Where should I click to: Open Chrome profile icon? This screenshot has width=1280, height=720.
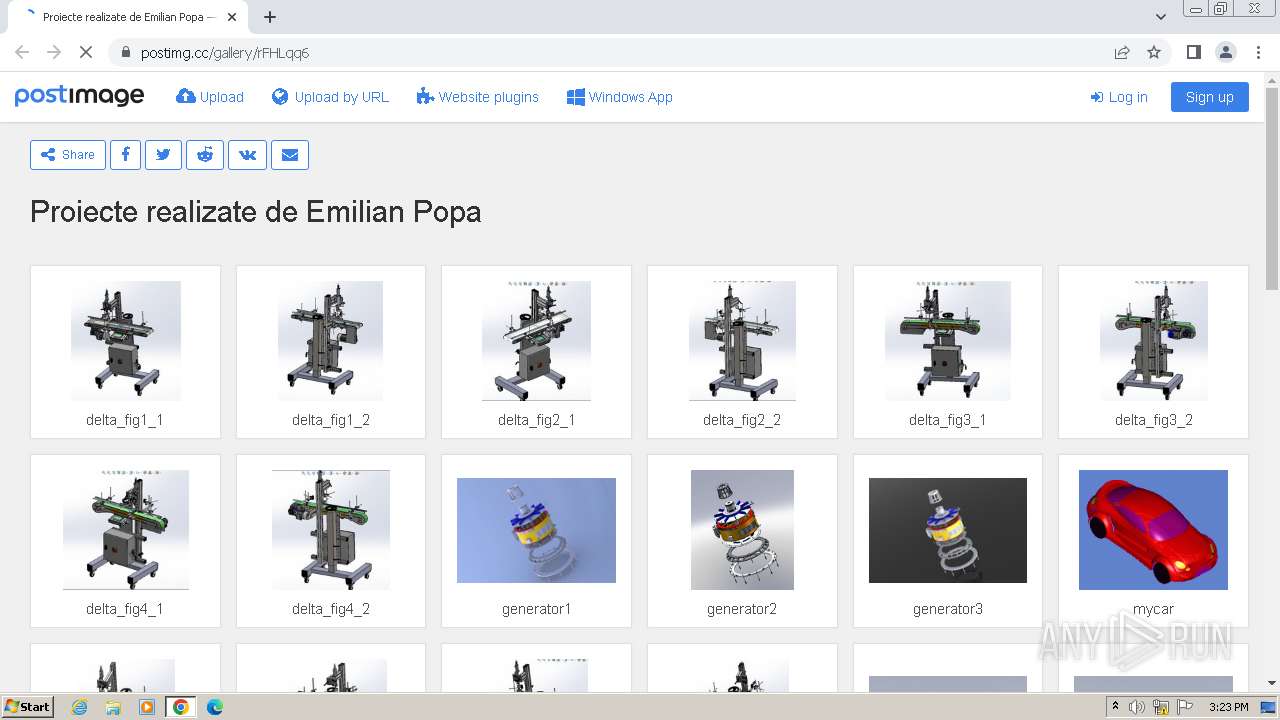coord(1225,52)
